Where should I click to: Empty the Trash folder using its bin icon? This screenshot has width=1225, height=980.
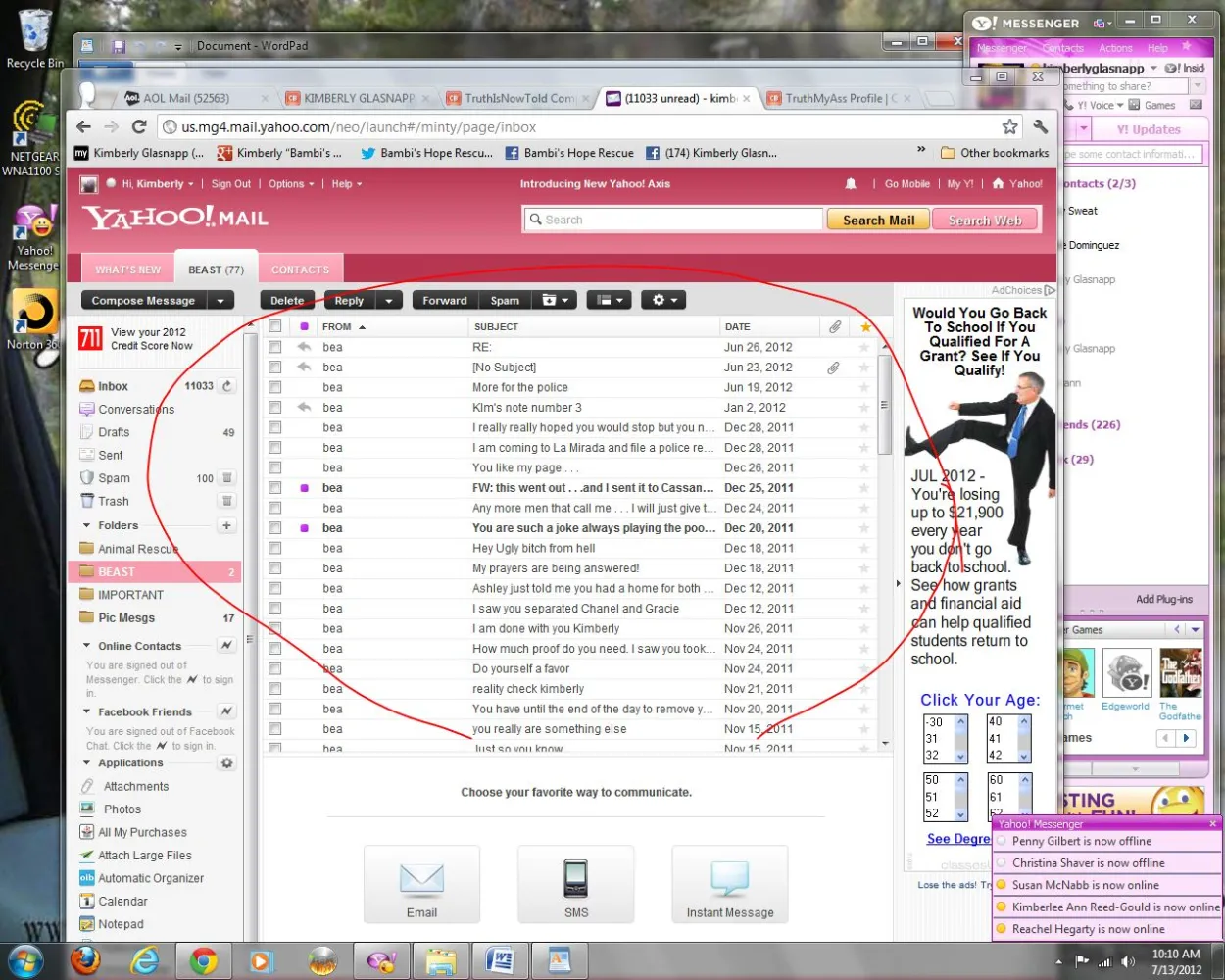pyautogui.click(x=227, y=501)
